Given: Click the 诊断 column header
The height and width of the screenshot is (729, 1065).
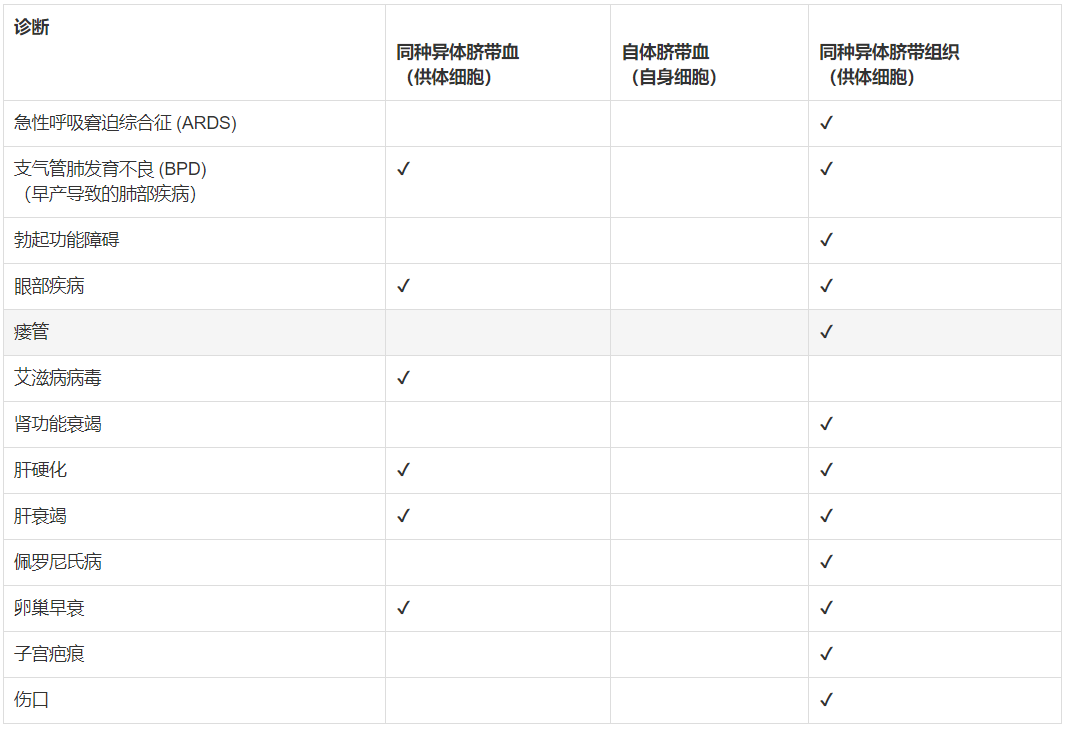Looking at the screenshot, I should (x=32, y=27).
